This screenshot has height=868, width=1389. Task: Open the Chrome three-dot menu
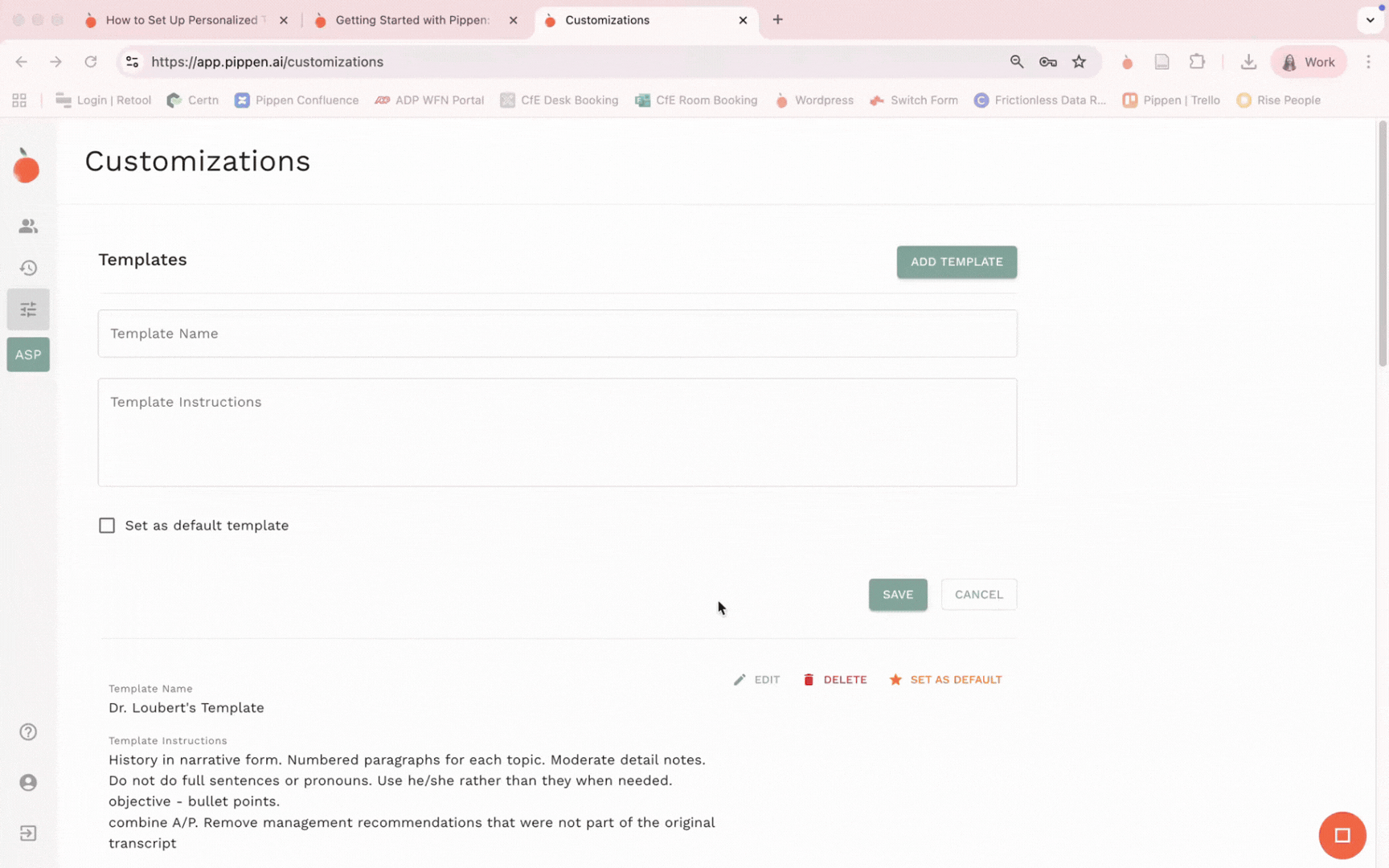coord(1368,62)
